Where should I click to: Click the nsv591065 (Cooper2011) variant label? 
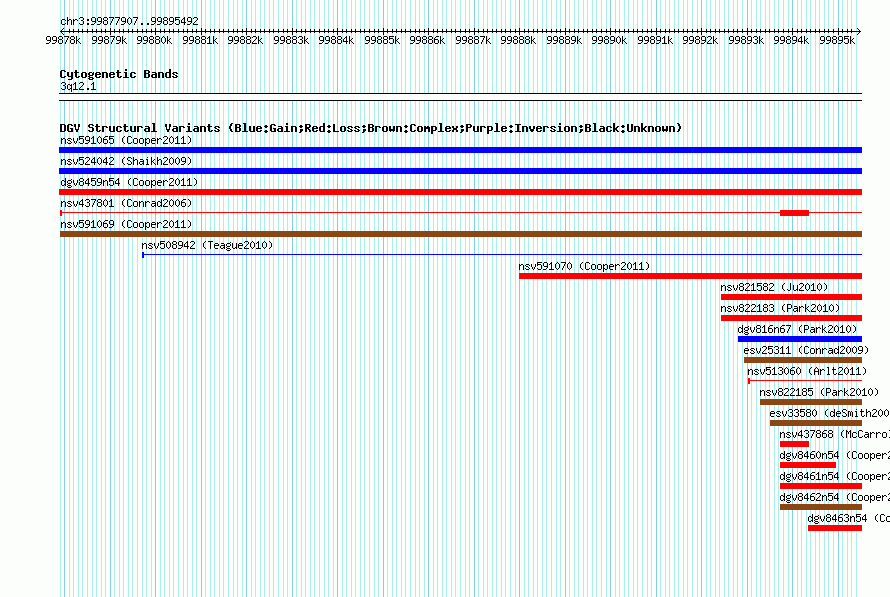126,140
